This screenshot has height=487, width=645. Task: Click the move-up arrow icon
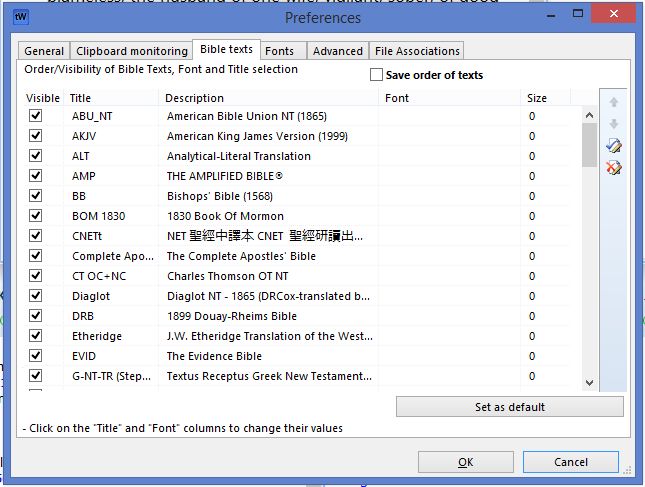pyautogui.click(x=613, y=102)
